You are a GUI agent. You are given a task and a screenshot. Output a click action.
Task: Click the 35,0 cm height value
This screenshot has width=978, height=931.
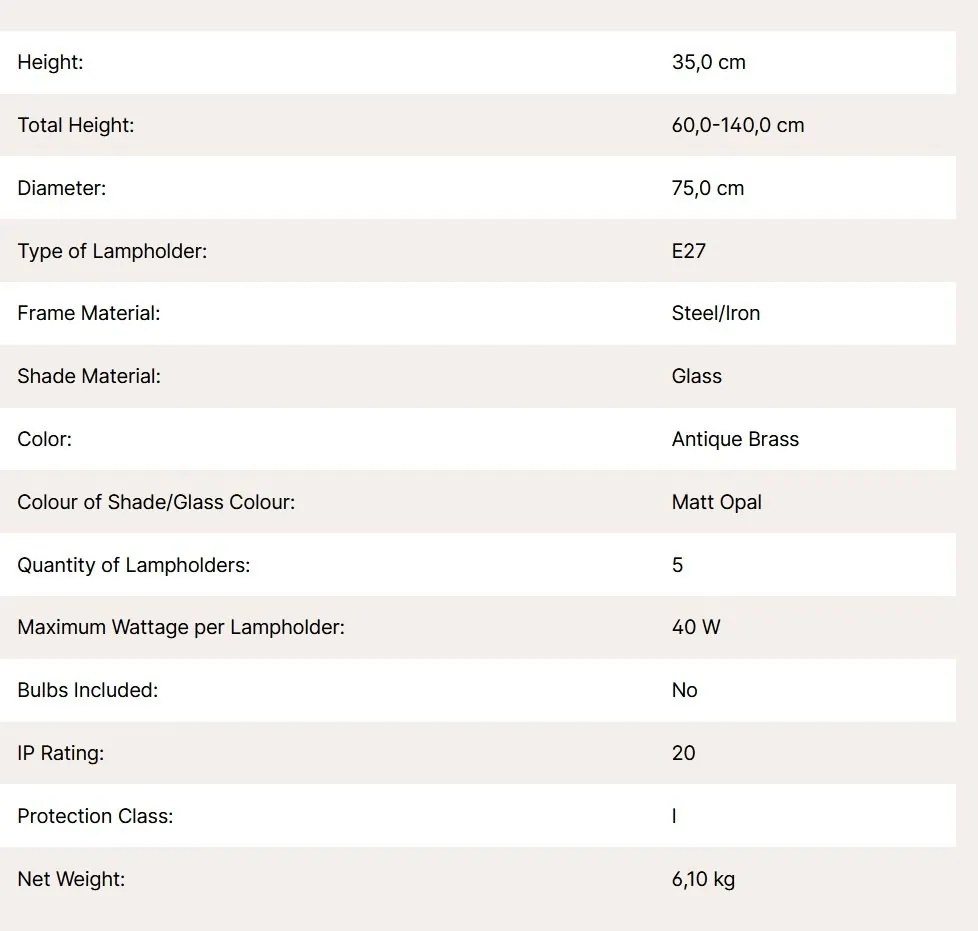709,62
